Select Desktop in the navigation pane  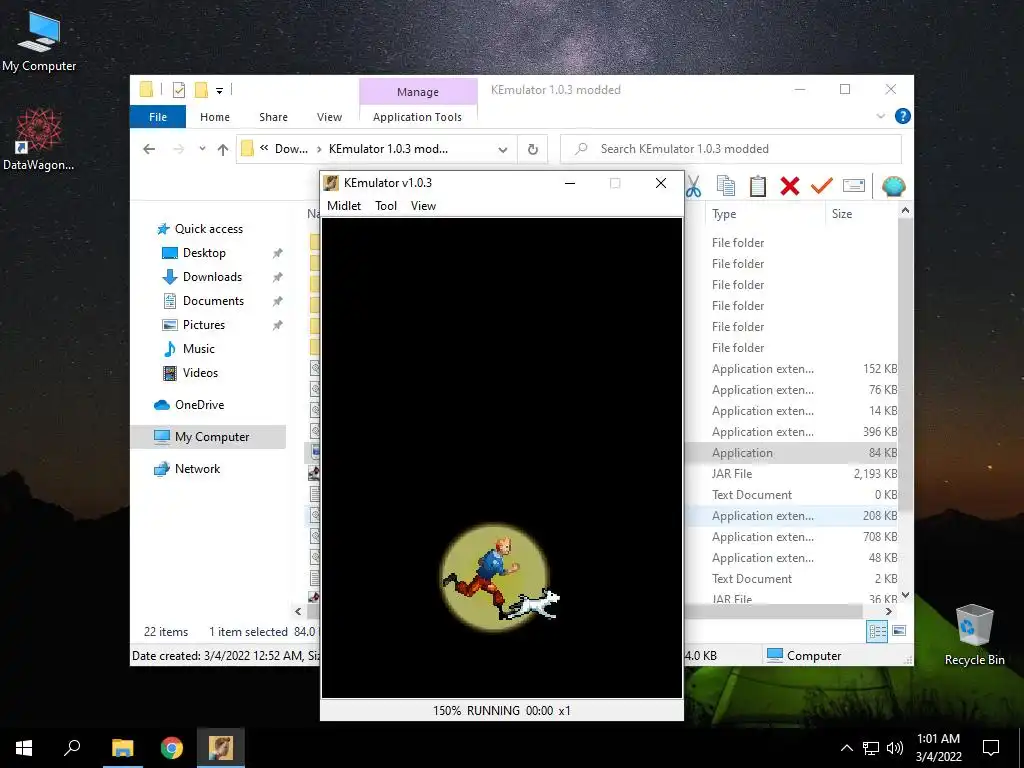[x=204, y=253]
